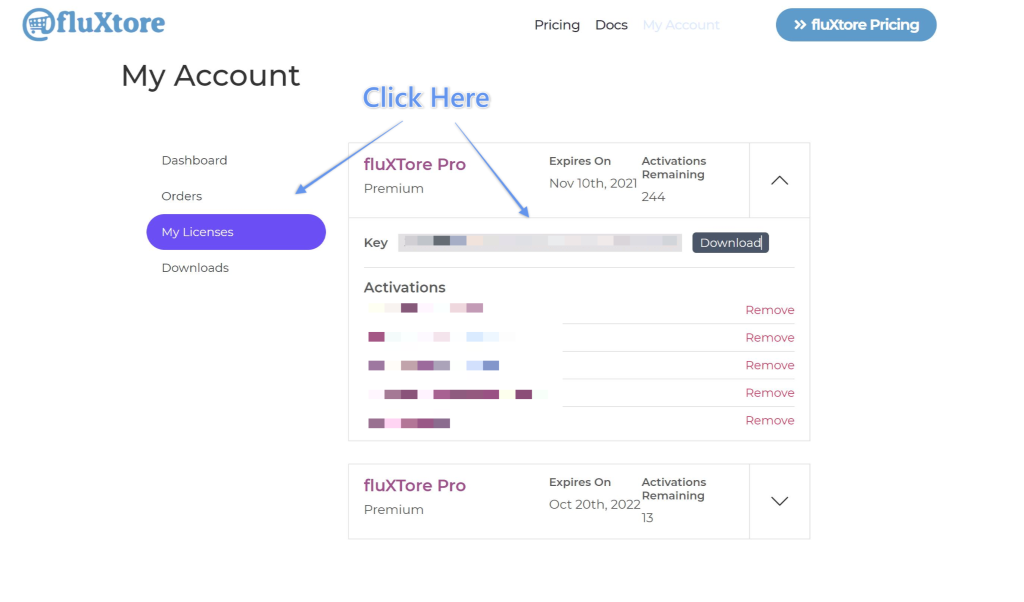Remove the fourth activation entry
The height and width of the screenshot is (602, 1024).
click(x=770, y=393)
